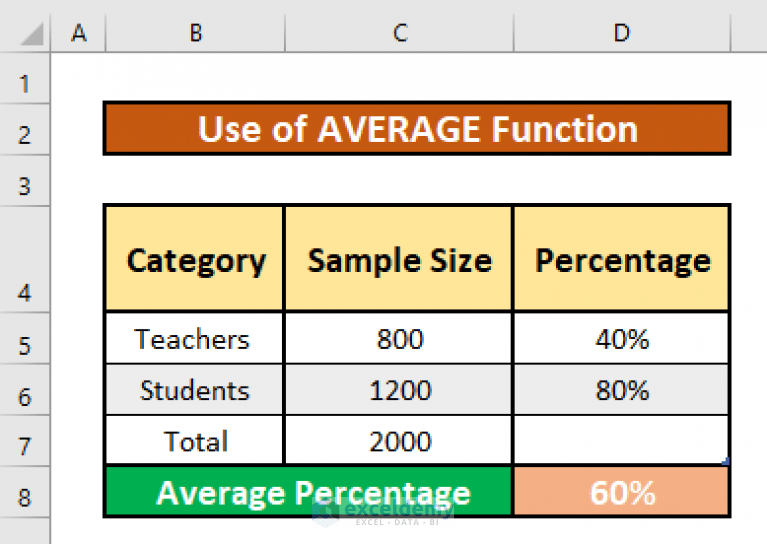Image resolution: width=767 pixels, height=544 pixels.
Task: Select row 1 header
Action: point(24,78)
